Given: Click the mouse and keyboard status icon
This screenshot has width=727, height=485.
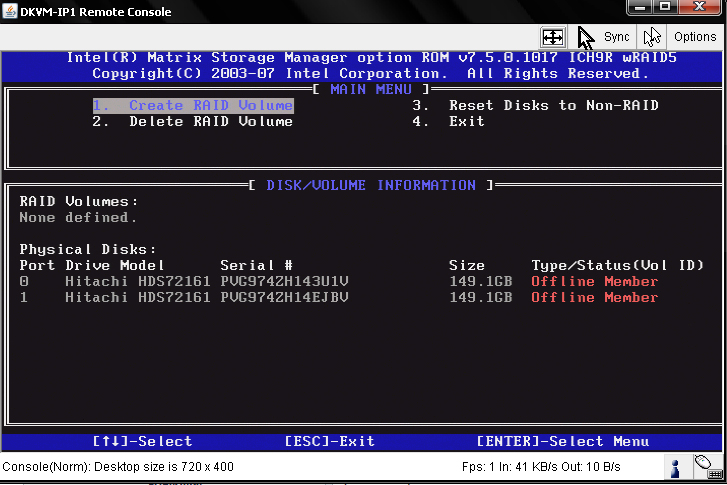Looking at the screenshot, I should pyautogui.click(x=705, y=466).
